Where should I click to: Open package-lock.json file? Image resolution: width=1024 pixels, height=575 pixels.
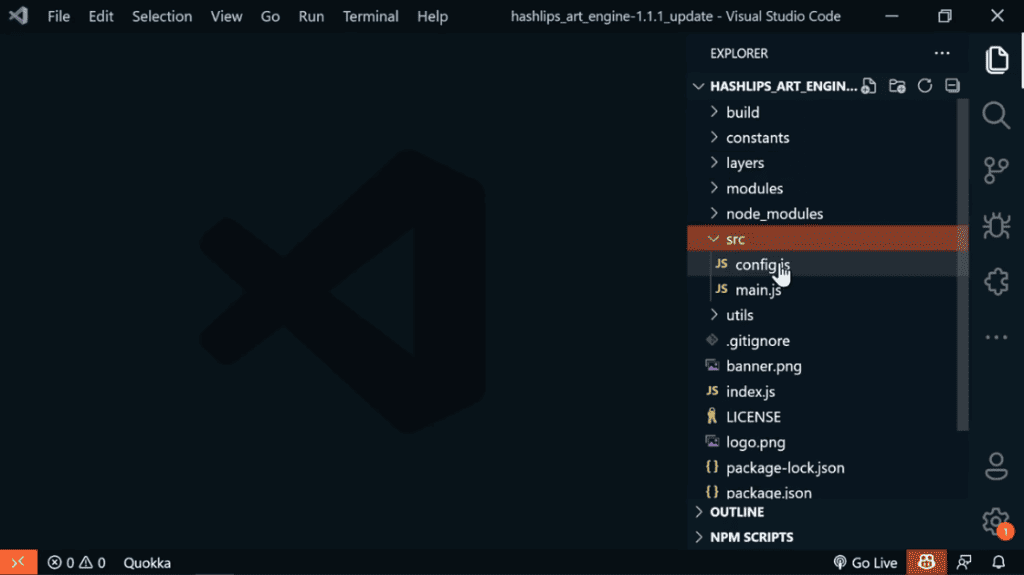[x=827, y=468]
